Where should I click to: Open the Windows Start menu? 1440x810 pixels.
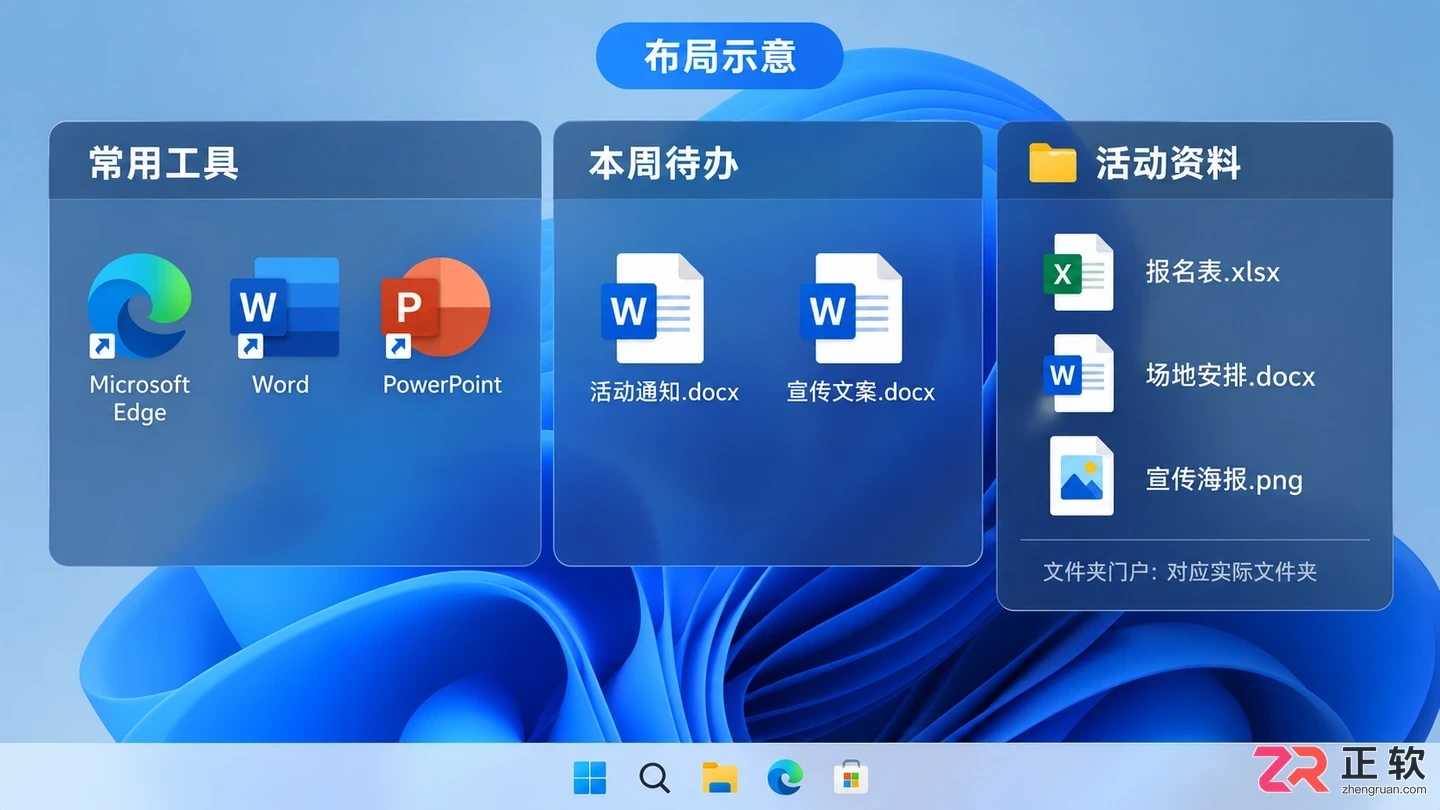coord(590,777)
